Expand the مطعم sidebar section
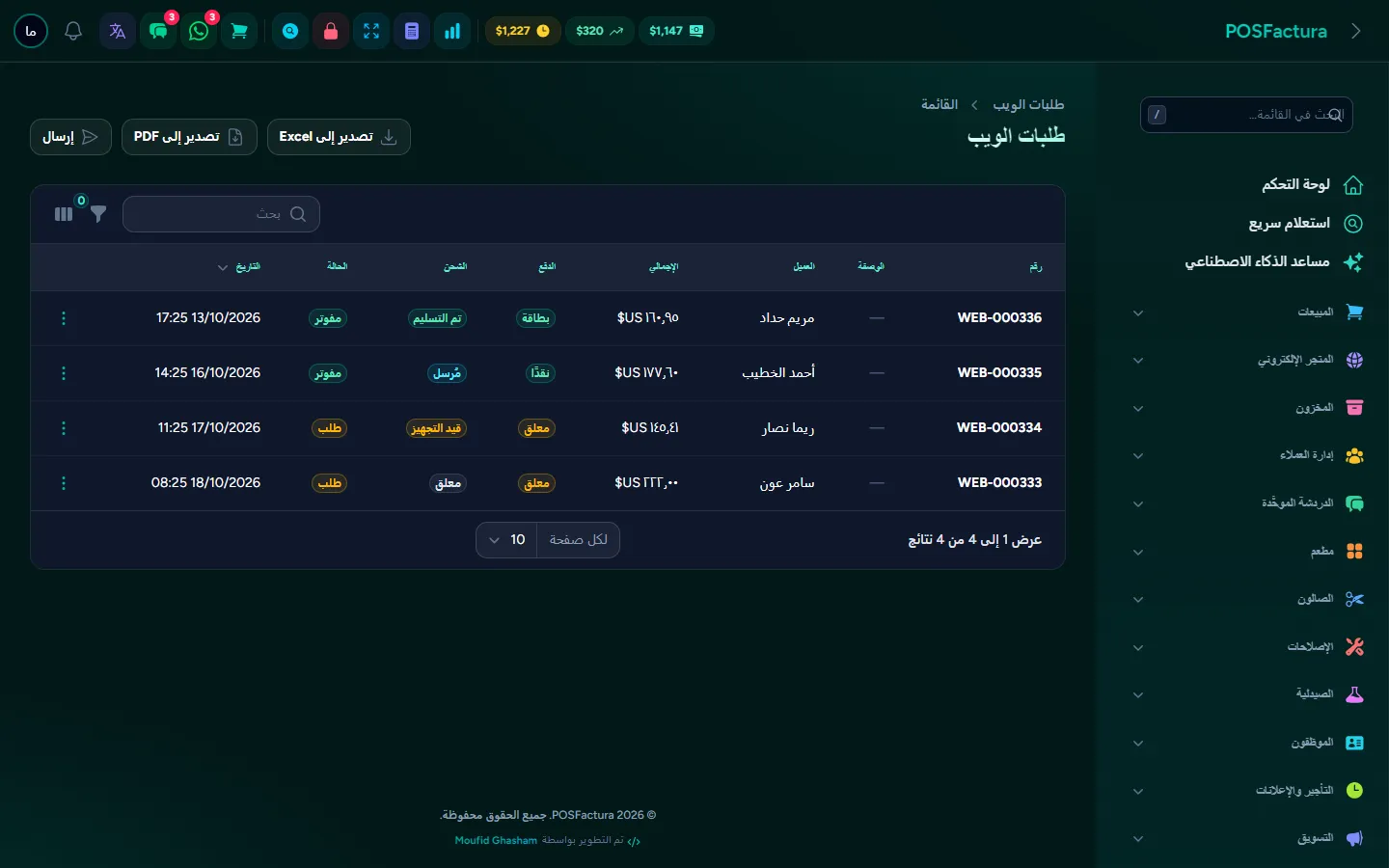 click(1247, 552)
